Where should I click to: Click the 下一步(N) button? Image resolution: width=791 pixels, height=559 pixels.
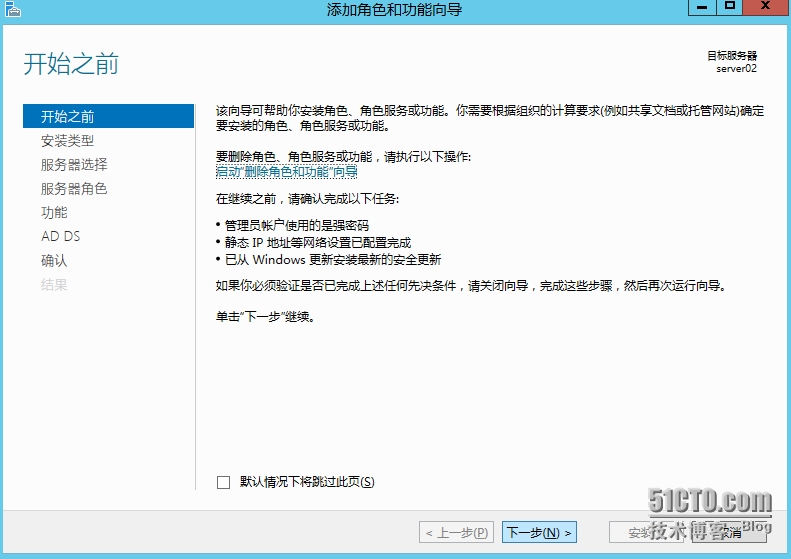click(539, 532)
